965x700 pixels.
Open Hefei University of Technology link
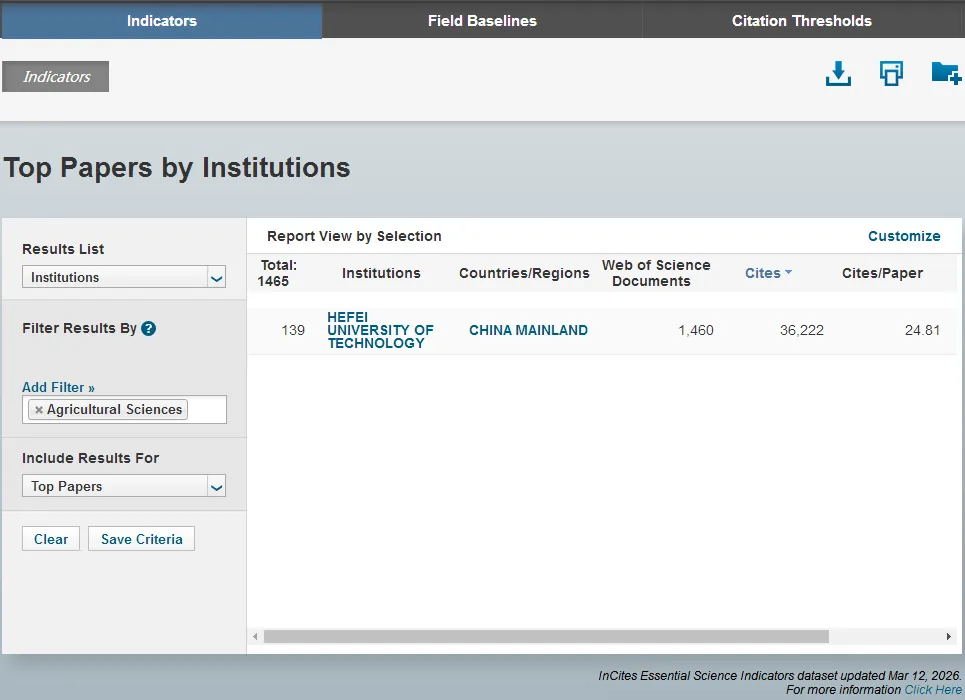click(380, 330)
